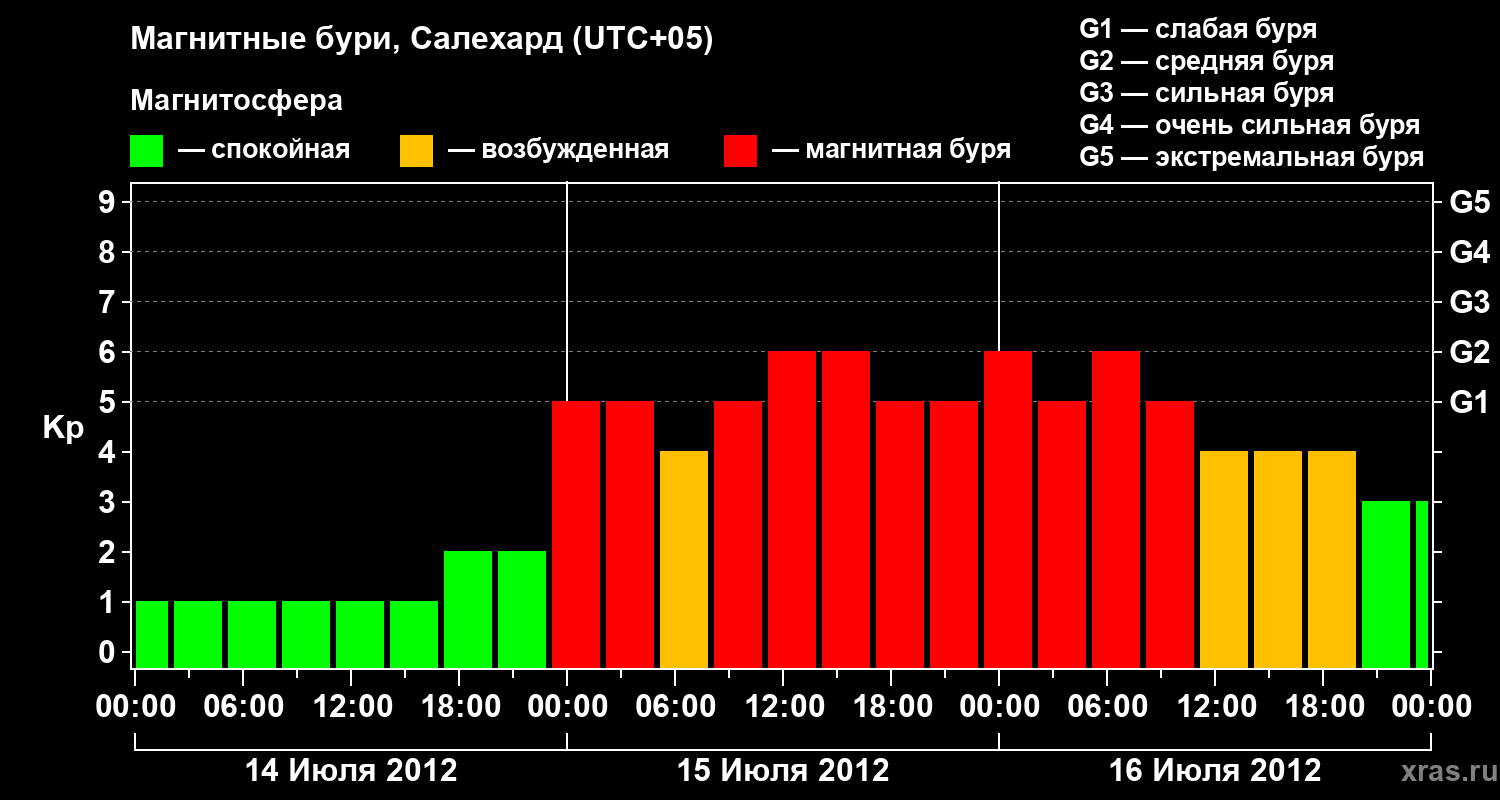Click the red Kp 6 bar crossing midnight into 16 Июля
The width and height of the screenshot is (1500, 800).
click(1008, 509)
